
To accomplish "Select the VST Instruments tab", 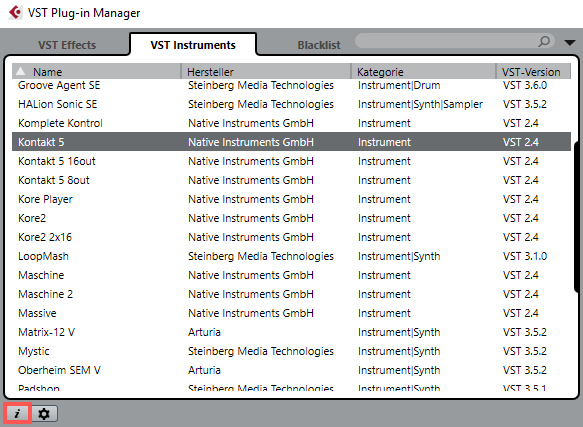I will click(x=193, y=45).
